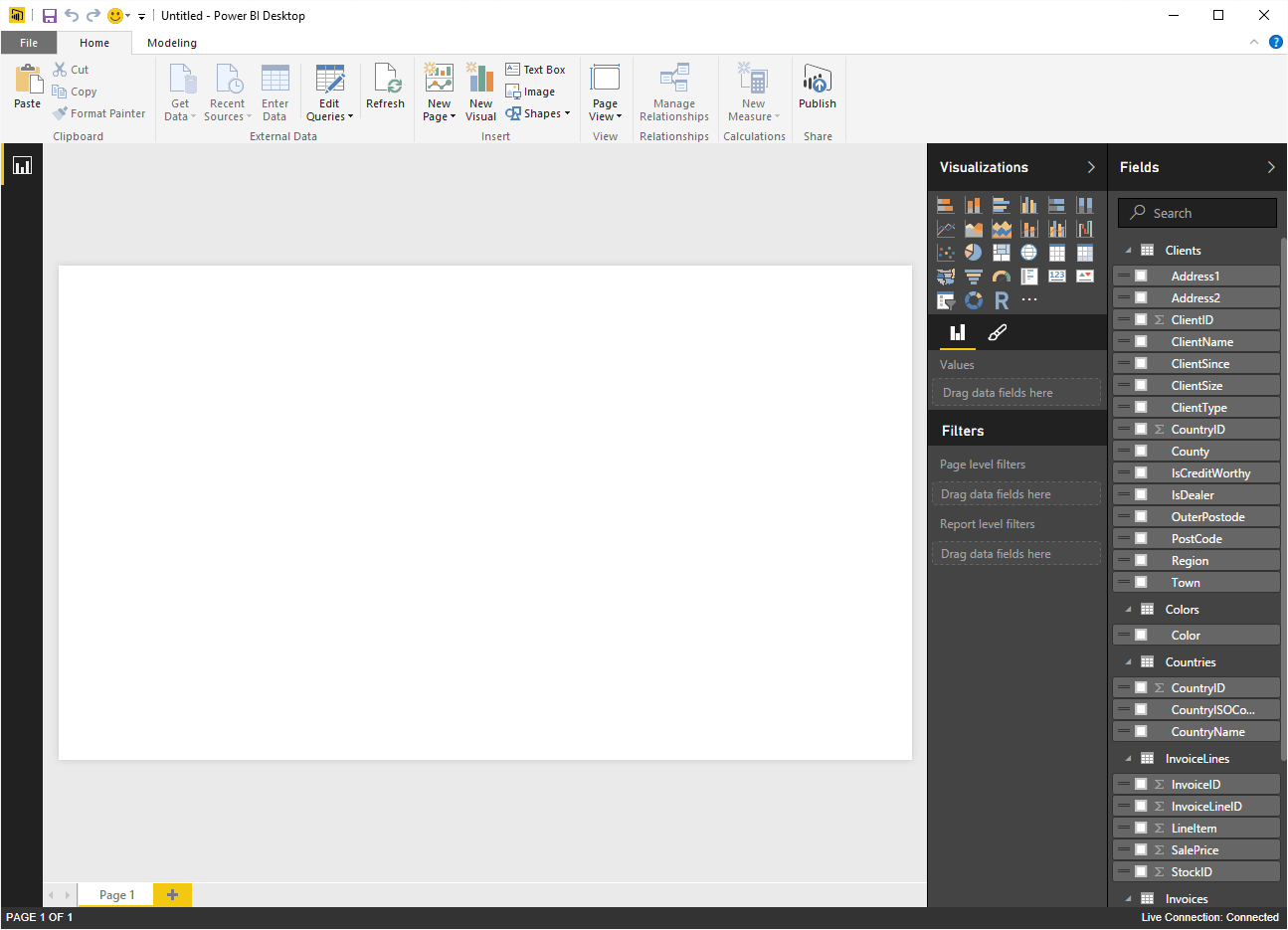Collapse the Countries table in Fields
Viewport: 1288px width, 930px height.
(1128, 662)
